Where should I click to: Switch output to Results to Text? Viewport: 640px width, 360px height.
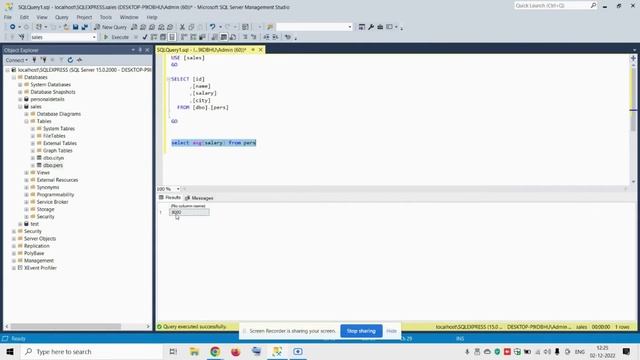215,37
